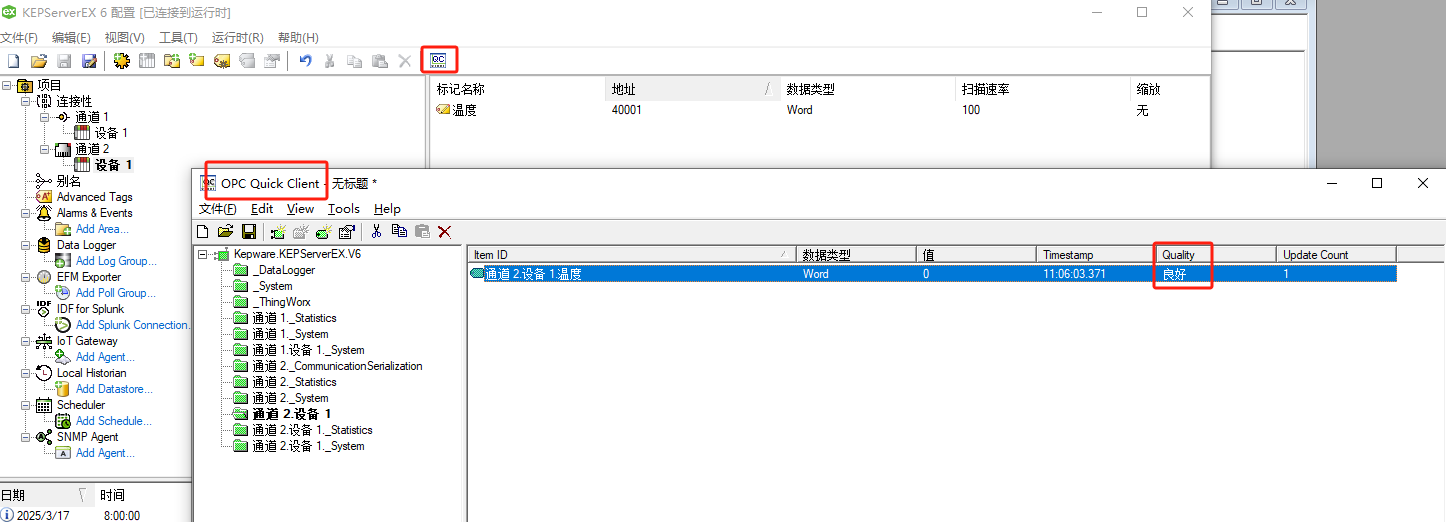Open Help menu in OPC Quick Client
The width and height of the screenshot is (1446, 522).
click(x=387, y=209)
